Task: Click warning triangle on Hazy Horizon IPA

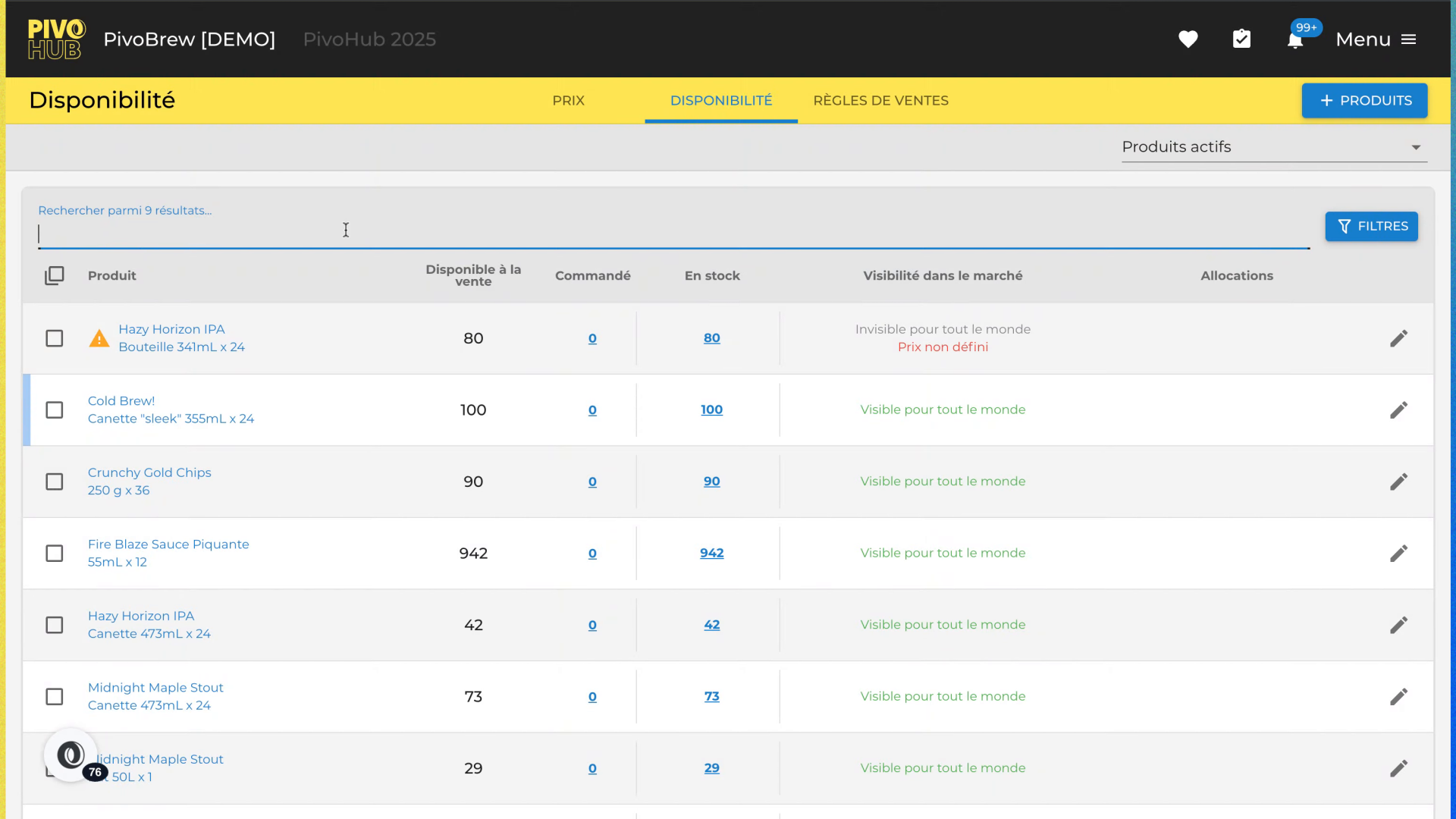Action: (x=99, y=338)
